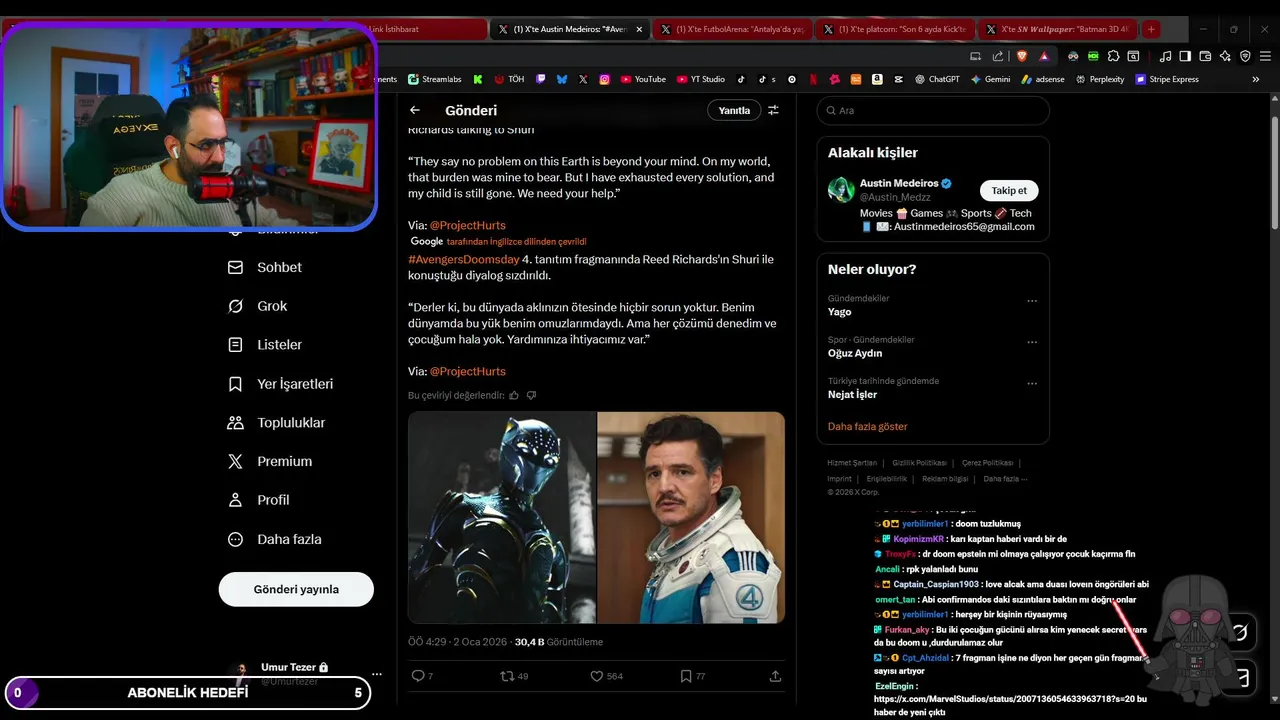Open the Black Panther image thumbnail
The width and height of the screenshot is (1280, 720).
[x=502, y=518]
